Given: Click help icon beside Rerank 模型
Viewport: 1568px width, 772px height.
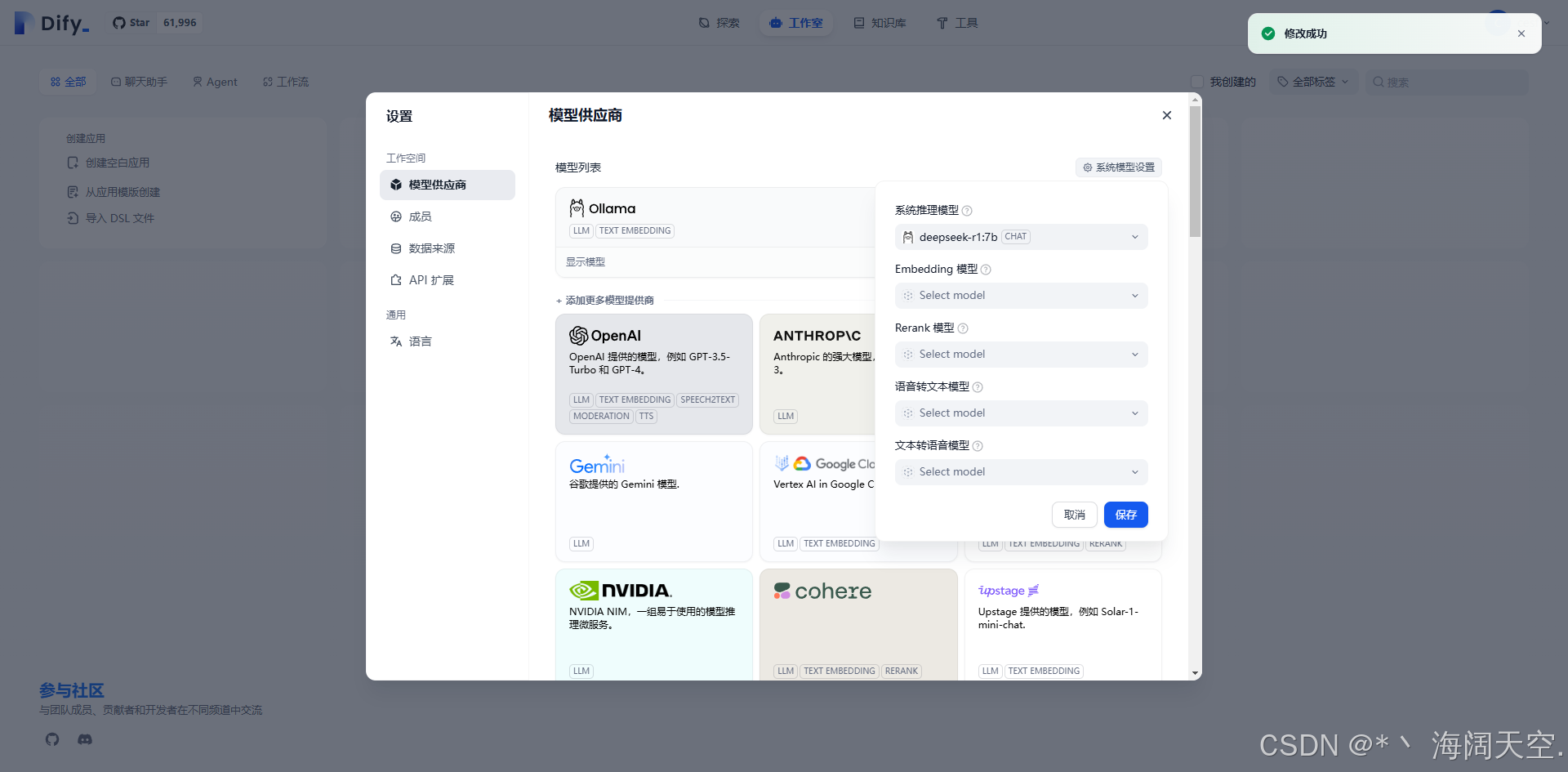Looking at the screenshot, I should [963, 328].
